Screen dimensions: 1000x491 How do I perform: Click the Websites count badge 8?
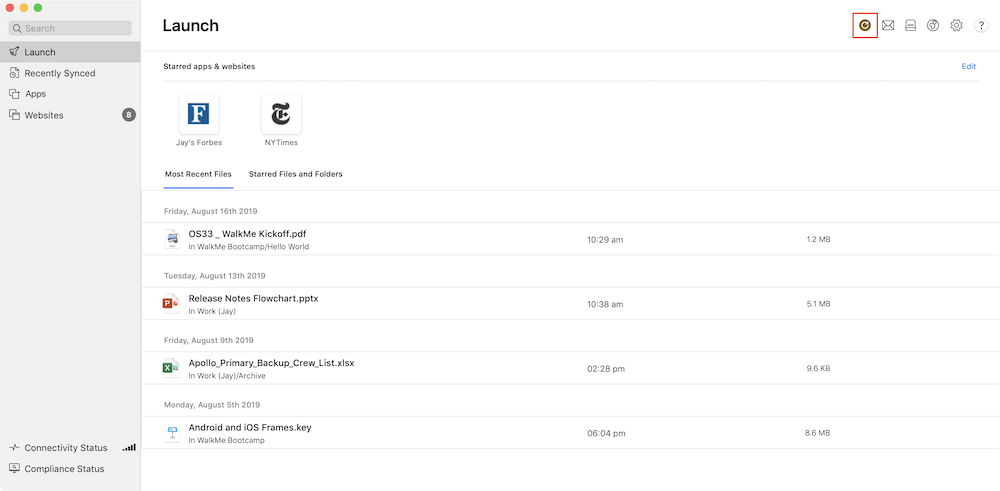(129, 115)
